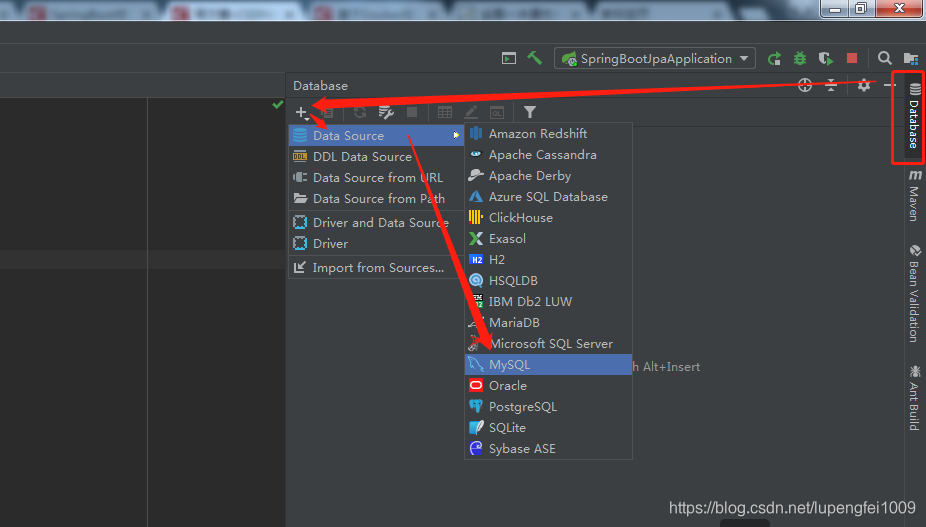The width and height of the screenshot is (926, 527).
Task: Click the Search Everywhere magnifier icon
Action: point(884,58)
